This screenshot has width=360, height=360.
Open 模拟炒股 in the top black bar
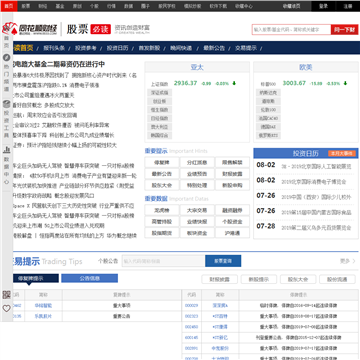click(193, 6)
